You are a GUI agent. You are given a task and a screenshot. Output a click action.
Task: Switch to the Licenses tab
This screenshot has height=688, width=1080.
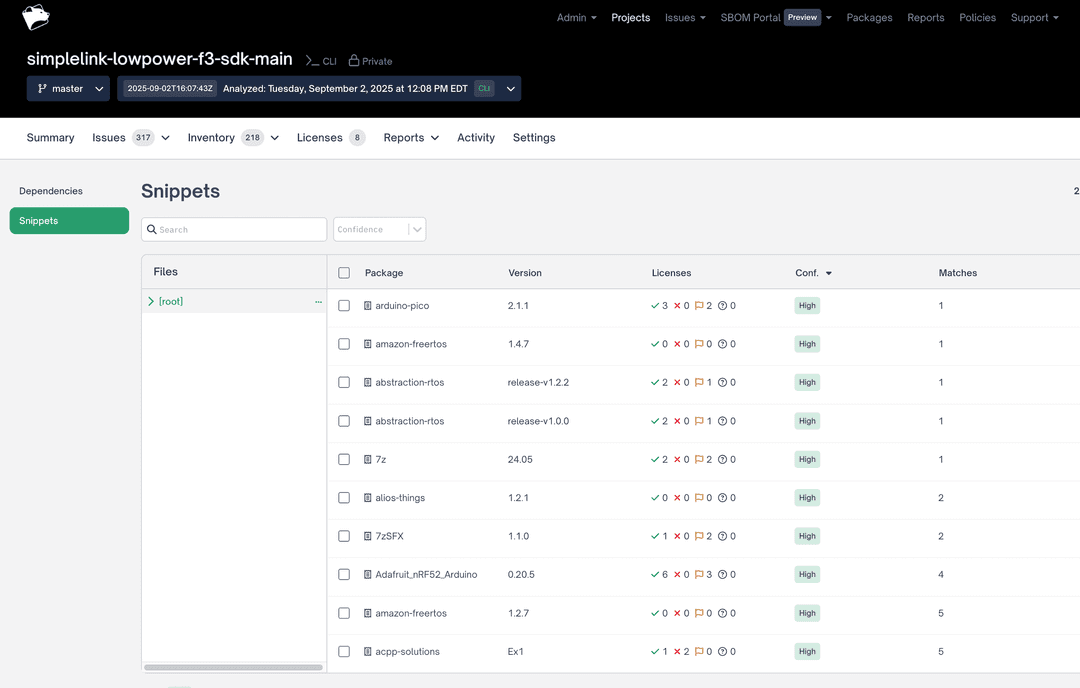pos(318,137)
